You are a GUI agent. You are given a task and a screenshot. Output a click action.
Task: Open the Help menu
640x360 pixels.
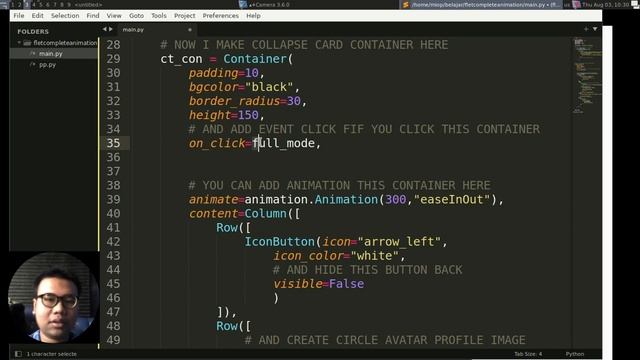(253, 16)
